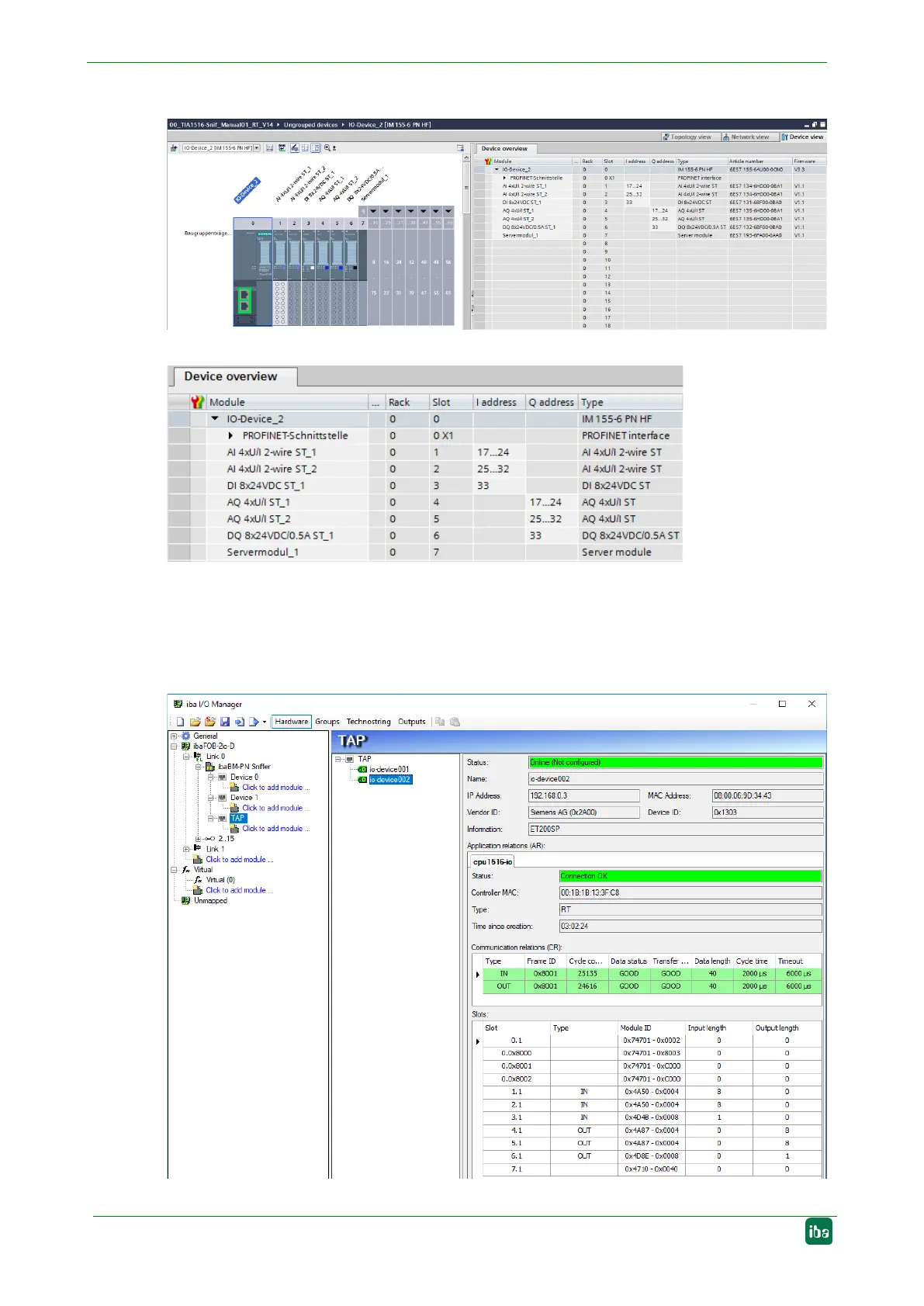The image size is (924, 1306).
Task: Open the Technostring tab
Action: [369, 722]
